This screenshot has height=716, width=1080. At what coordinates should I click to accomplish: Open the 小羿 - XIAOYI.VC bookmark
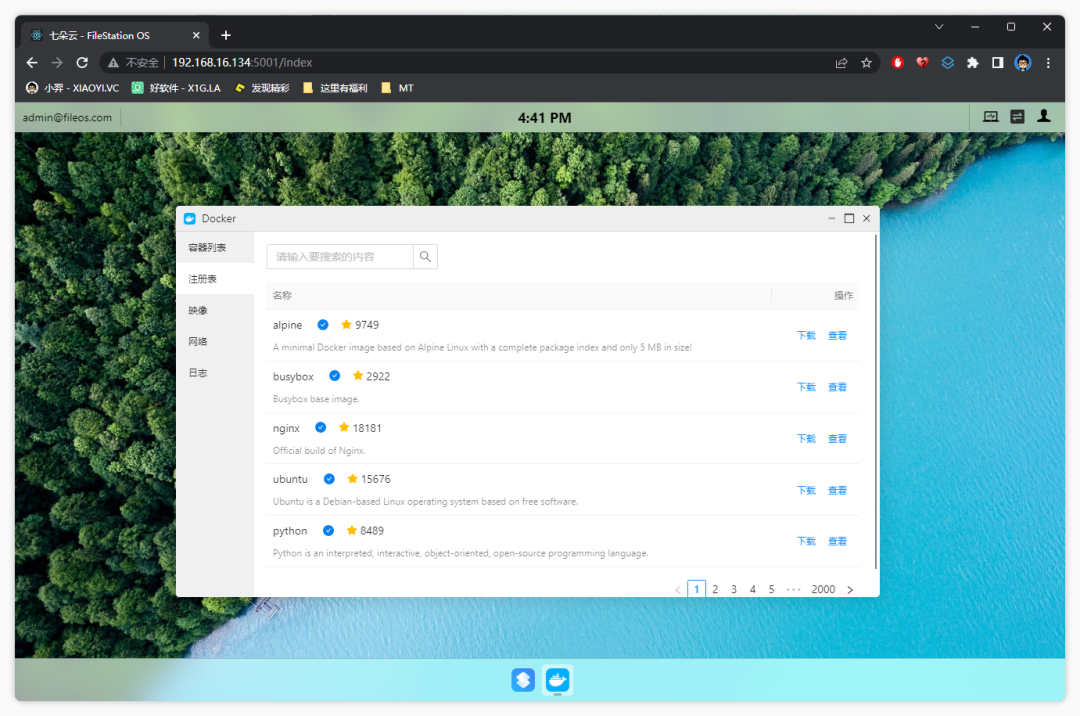tap(72, 88)
